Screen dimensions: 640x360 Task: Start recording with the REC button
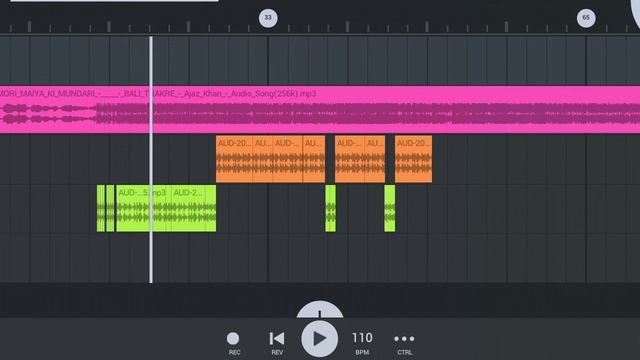coord(233,343)
